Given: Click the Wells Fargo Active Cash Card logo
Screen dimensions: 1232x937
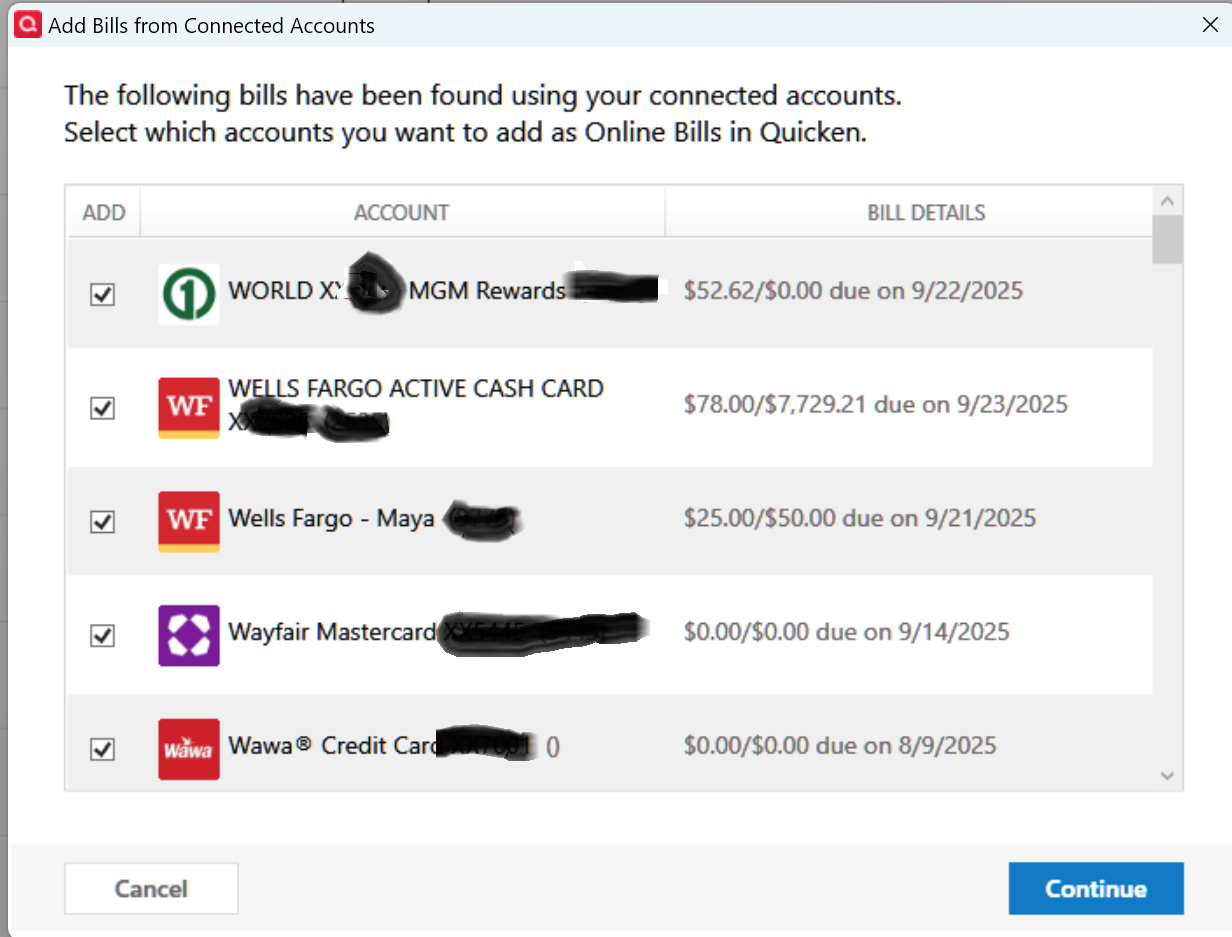Looking at the screenshot, I should point(189,408).
